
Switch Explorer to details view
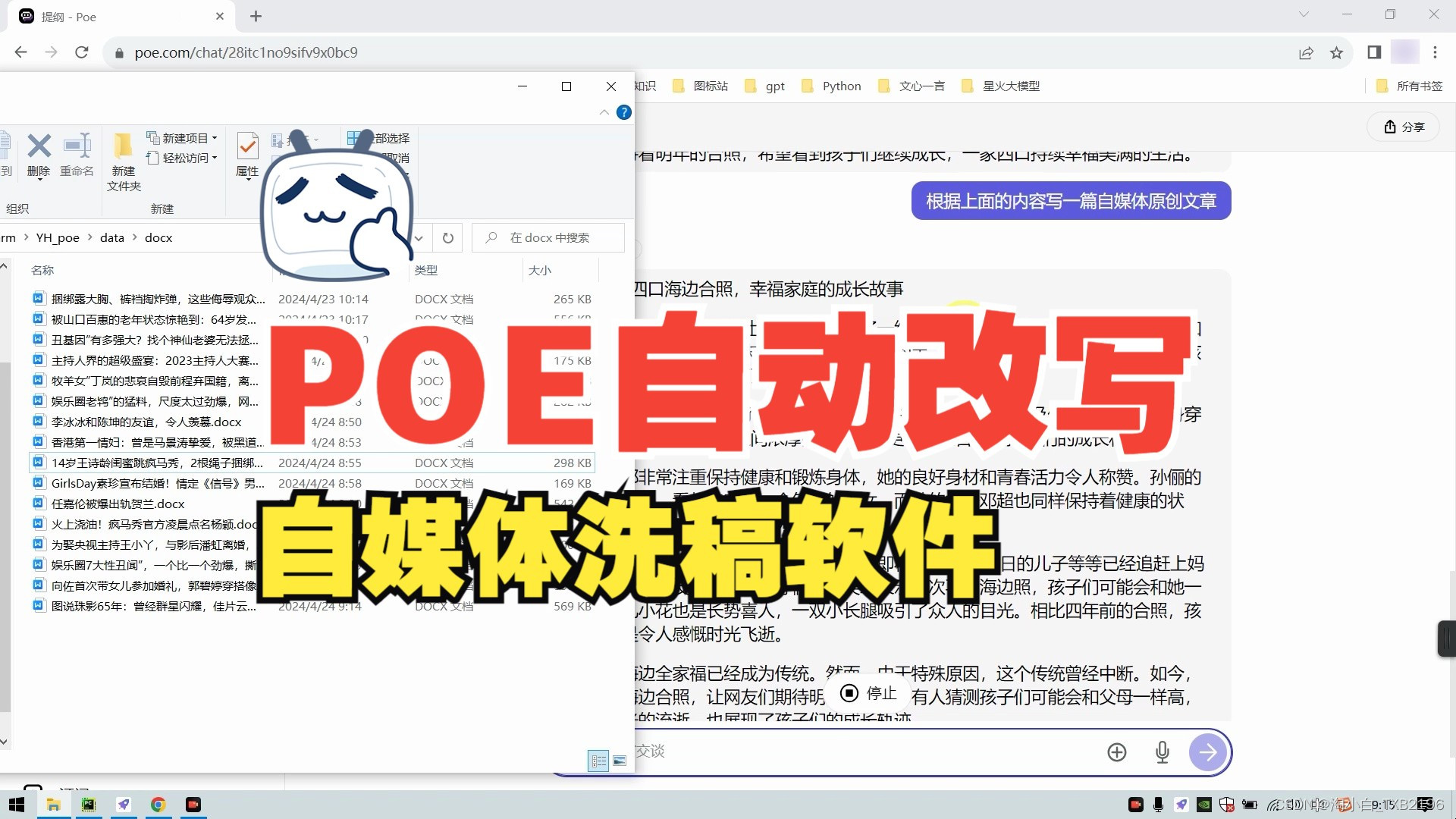(598, 761)
